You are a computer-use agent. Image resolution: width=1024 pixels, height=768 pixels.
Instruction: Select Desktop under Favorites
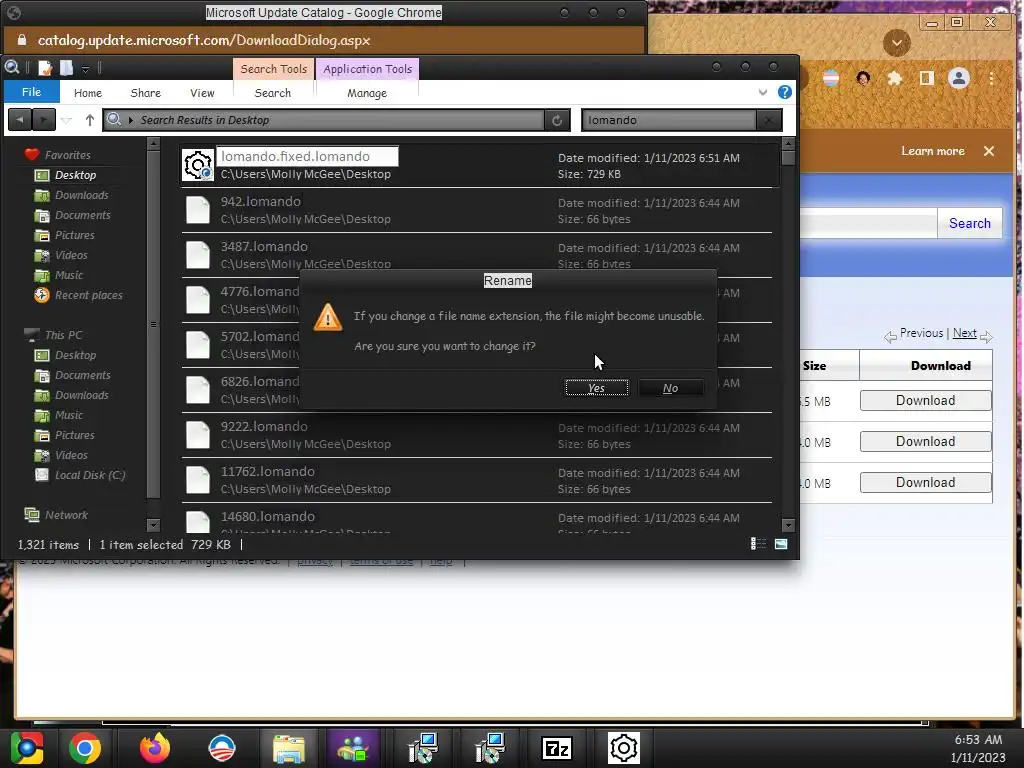pos(75,175)
